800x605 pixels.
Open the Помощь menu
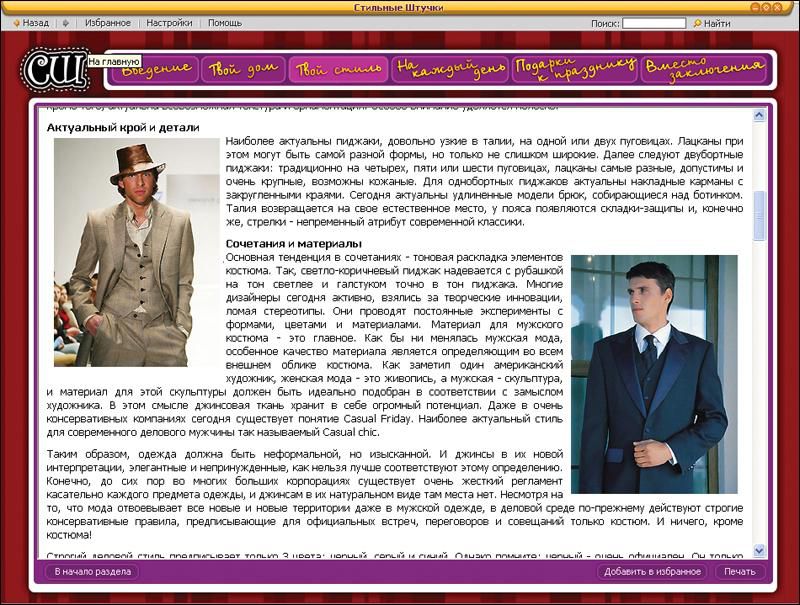point(225,23)
